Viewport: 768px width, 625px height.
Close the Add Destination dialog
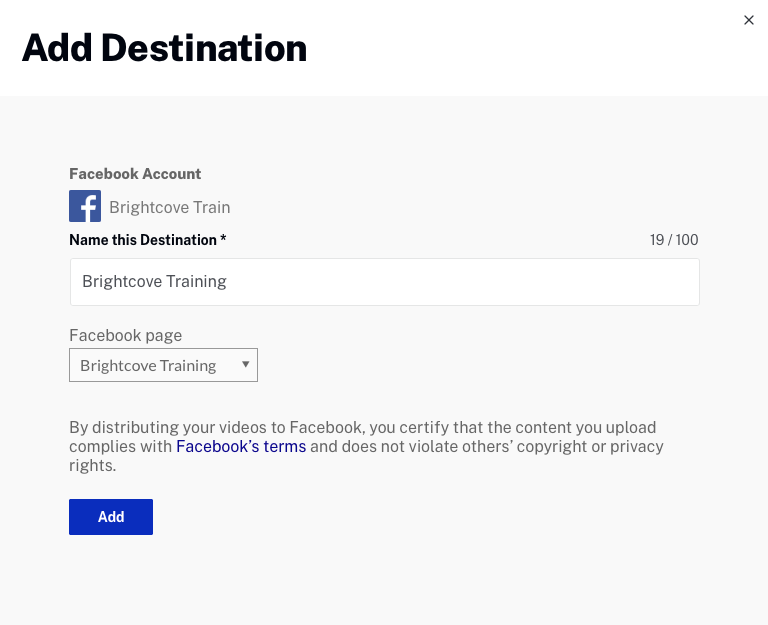point(749,20)
